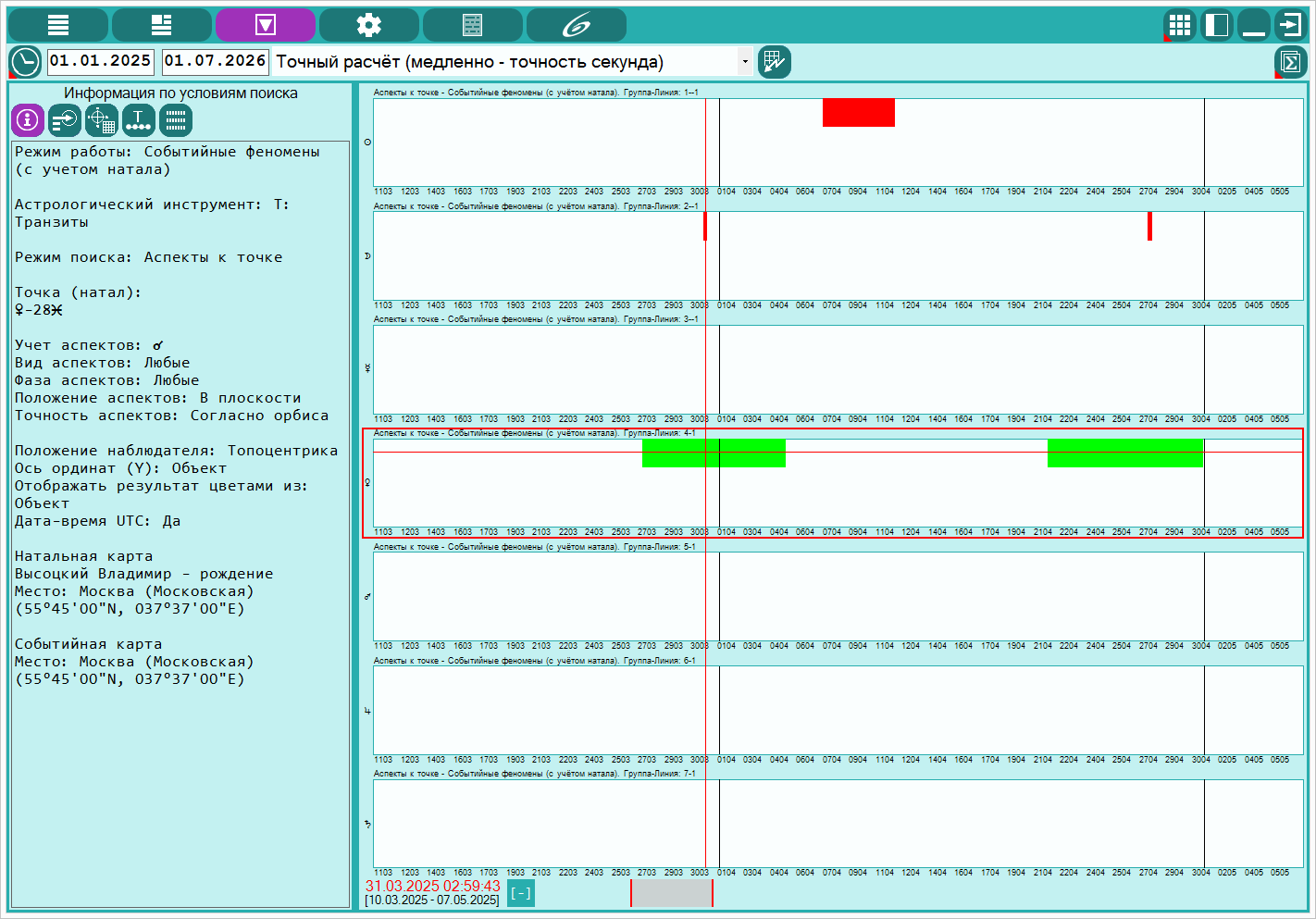
Task: Click chart title ending 'Группа-Линия: 7-1'
Action: point(535,774)
